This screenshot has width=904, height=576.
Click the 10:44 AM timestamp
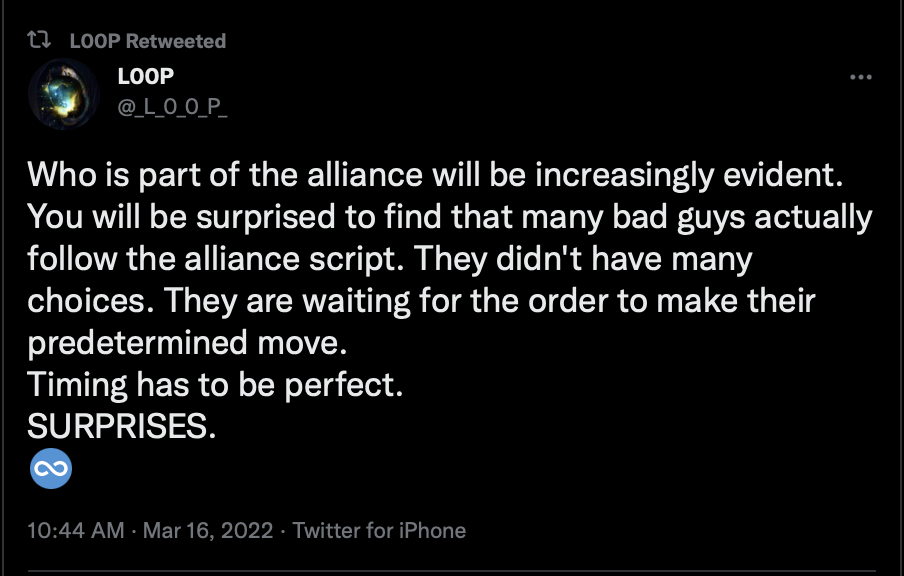[76, 530]
